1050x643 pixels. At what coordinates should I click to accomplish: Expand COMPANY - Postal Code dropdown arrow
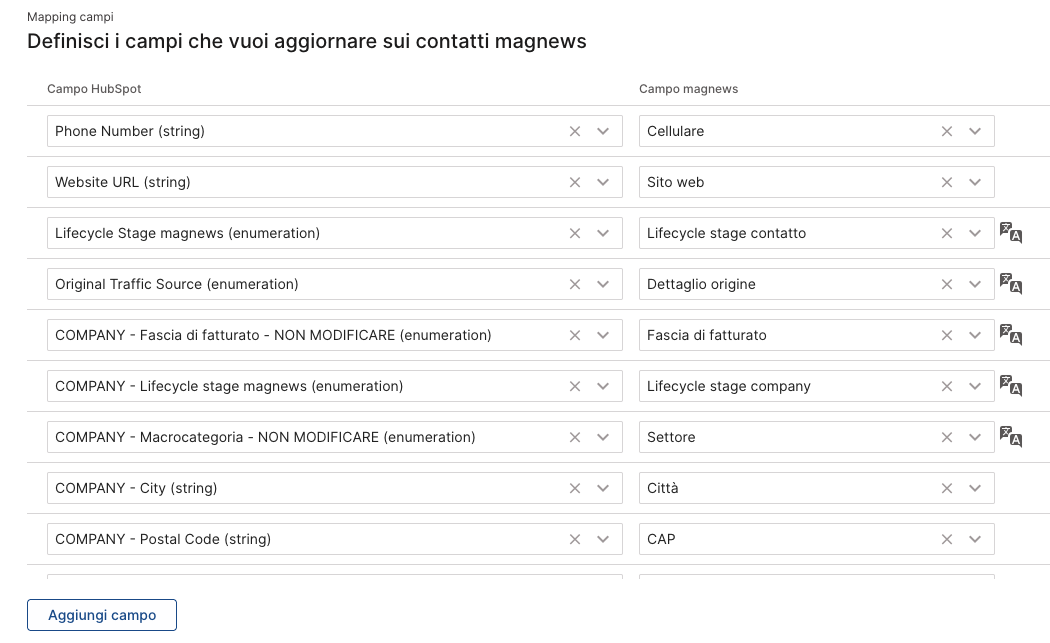coord(603,539)
